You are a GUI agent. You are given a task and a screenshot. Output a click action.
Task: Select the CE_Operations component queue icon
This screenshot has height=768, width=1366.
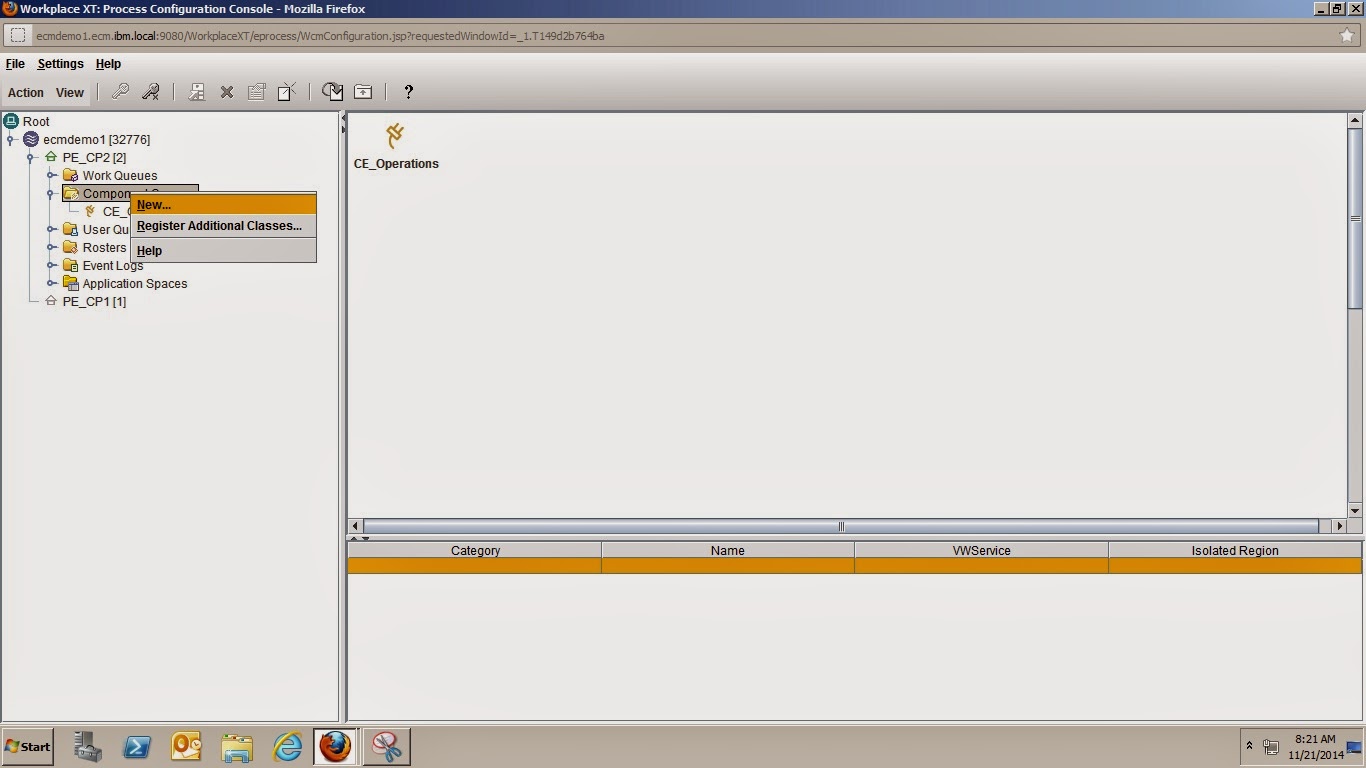point(396,137)
